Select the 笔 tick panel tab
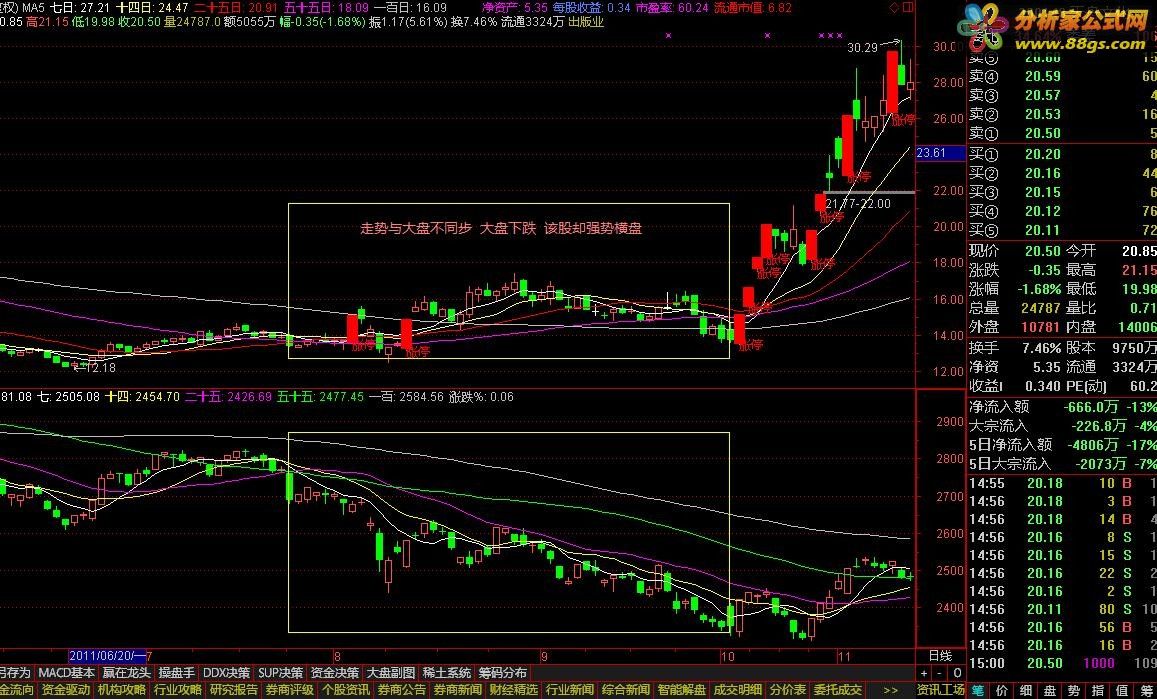Image resolution: width=1157 pixels, height=699 pixels. point(978,691)
